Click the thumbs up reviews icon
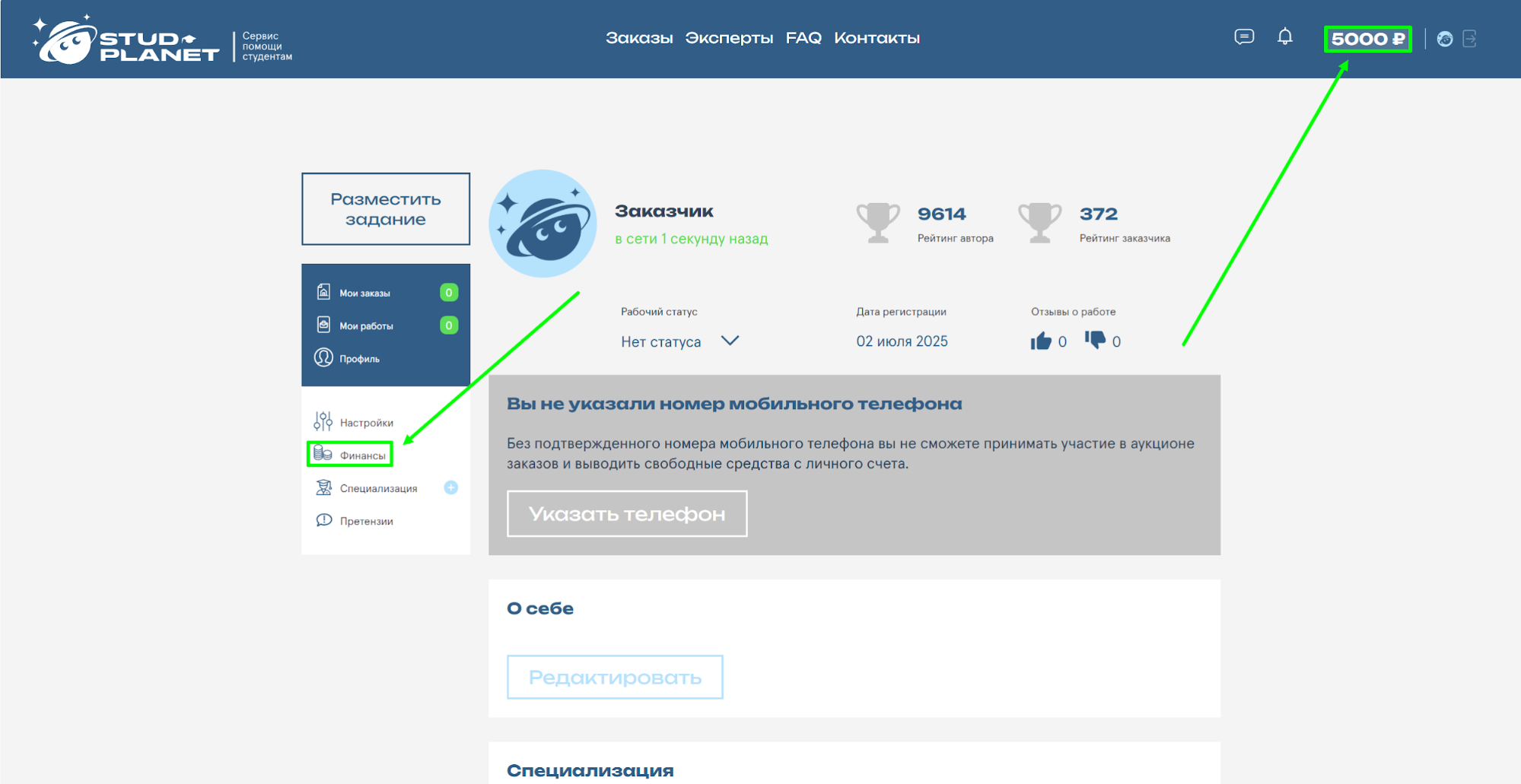The width and height of the screenshot is (1521, 784). 1041,341
